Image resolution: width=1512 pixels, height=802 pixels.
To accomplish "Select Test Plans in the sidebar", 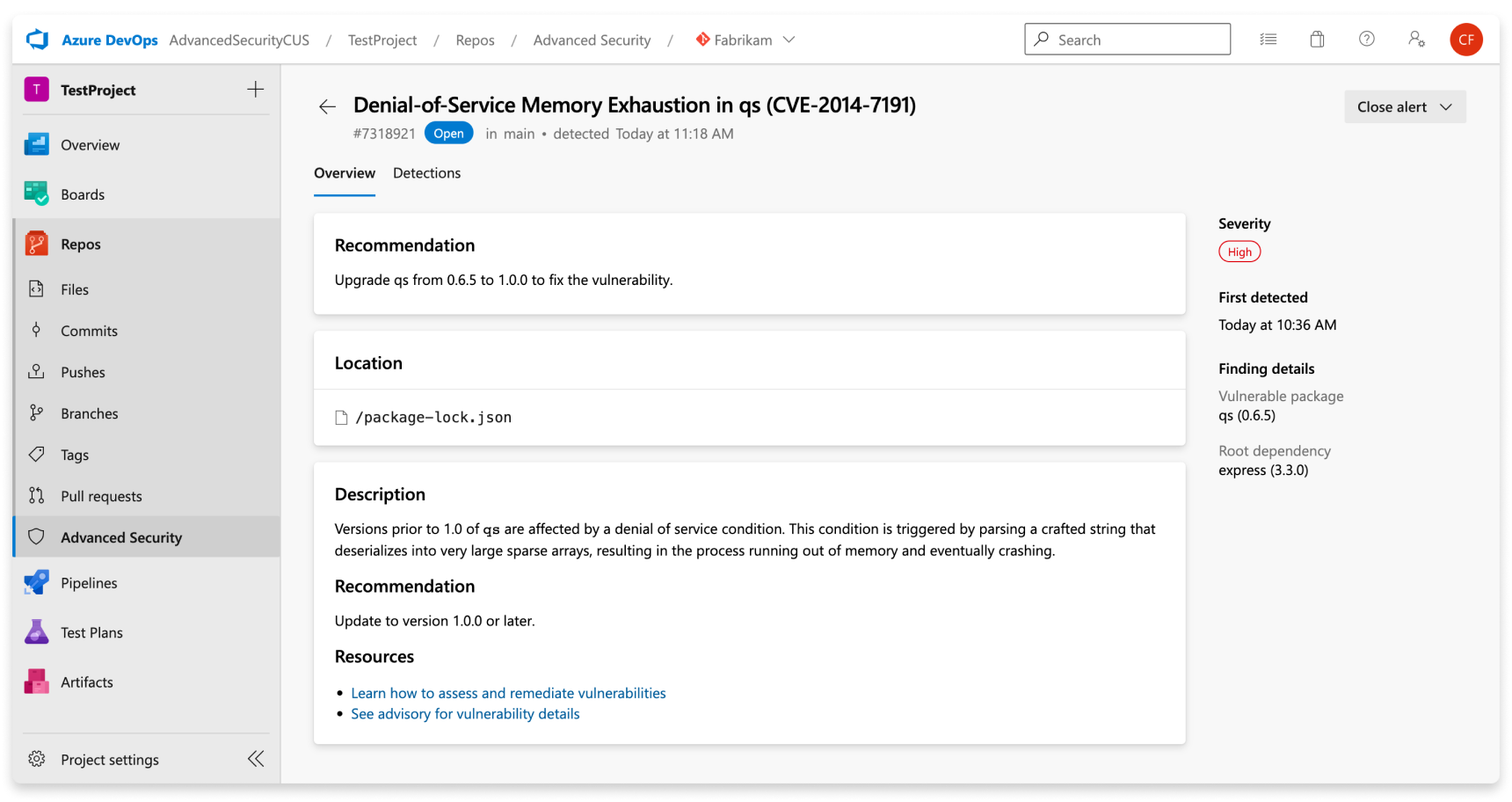I will [x=91, y=632].
